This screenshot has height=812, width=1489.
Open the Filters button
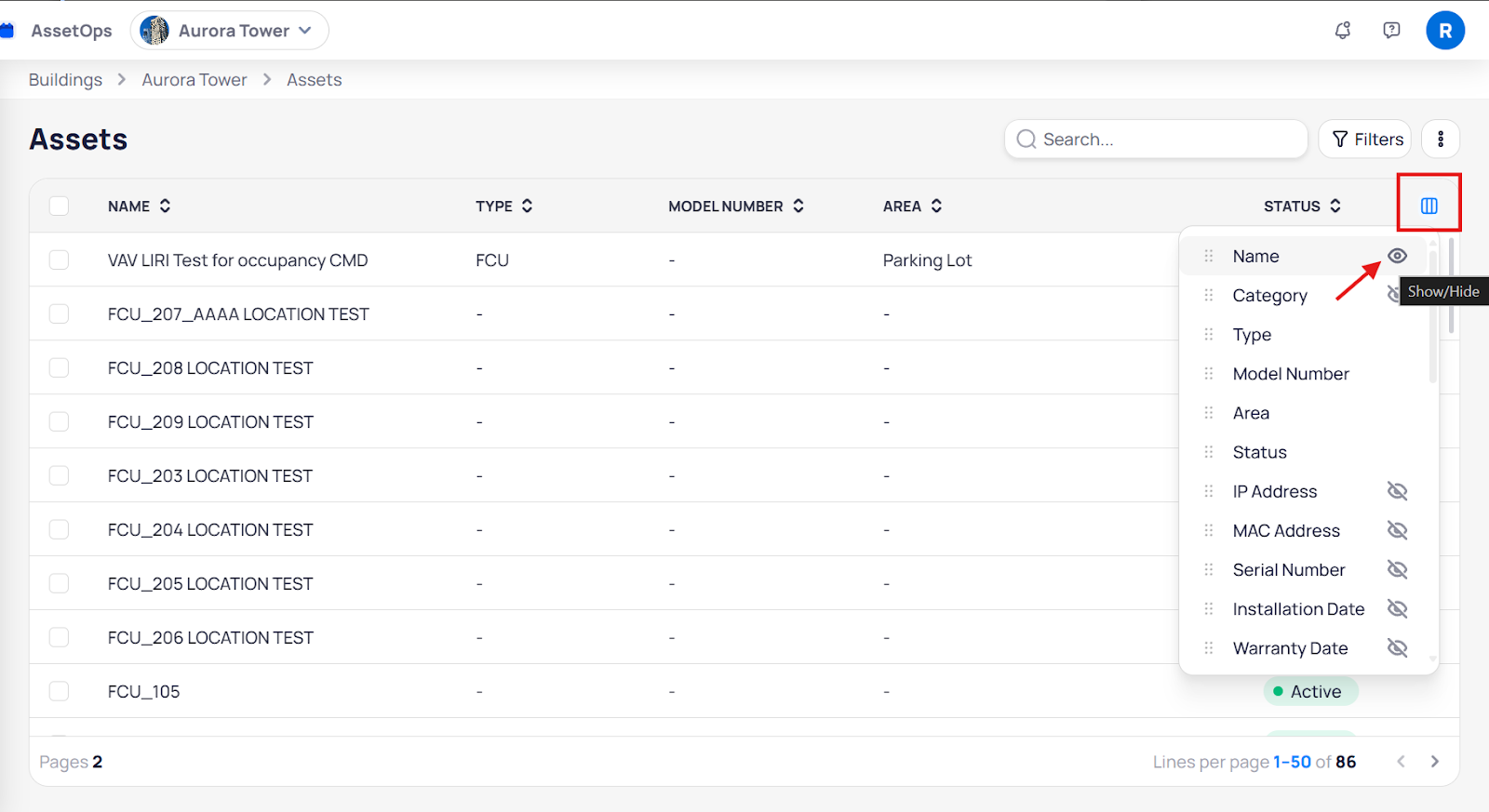(x=1365, y=140)
